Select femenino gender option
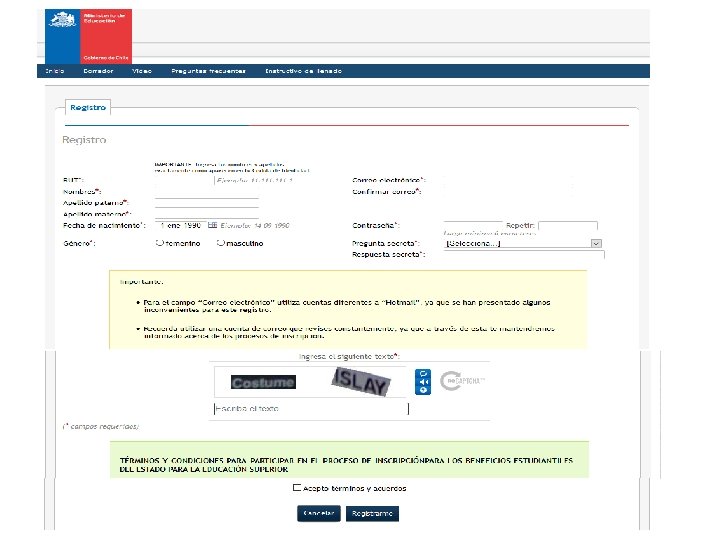 click(x=160, y=243)
